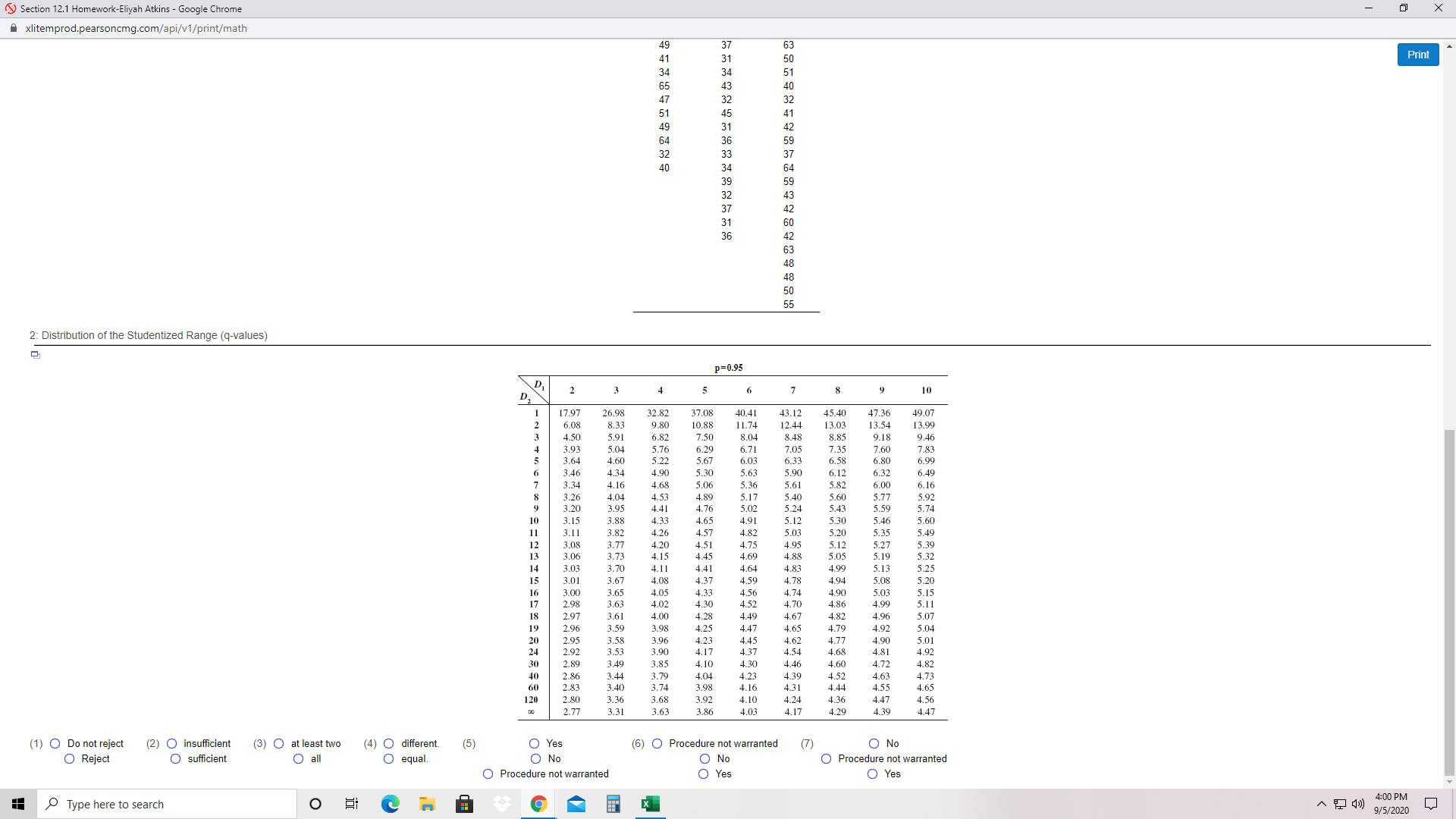Screen dimensions: 1456x819
Task: Open Task View on the taskbar
Action: (352, 804)
